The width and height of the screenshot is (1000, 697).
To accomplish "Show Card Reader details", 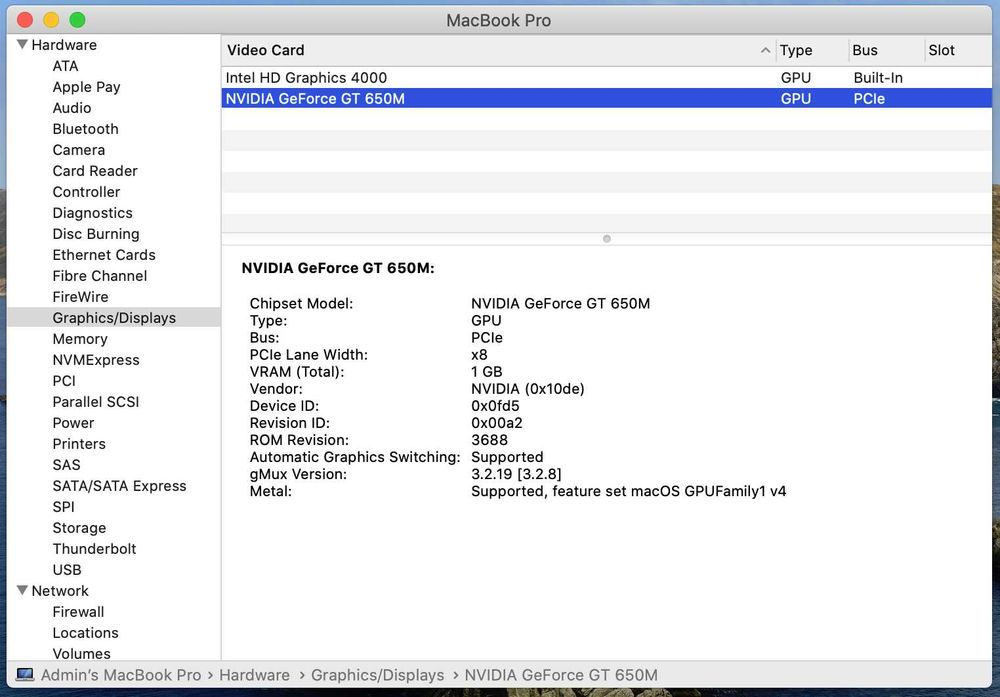I will pyautogui.click(x=95, y=171).
